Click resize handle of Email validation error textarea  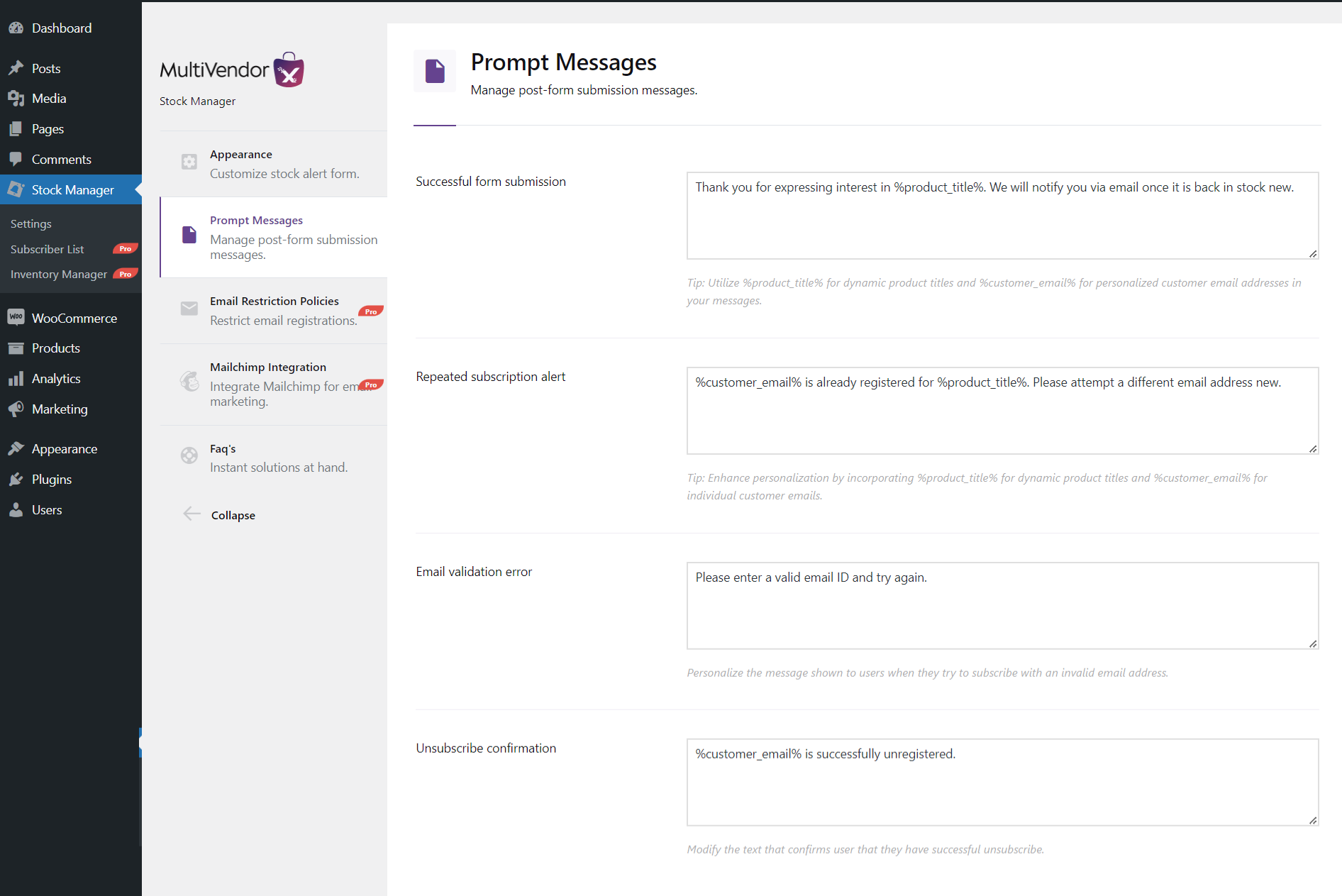[1313, 643]
